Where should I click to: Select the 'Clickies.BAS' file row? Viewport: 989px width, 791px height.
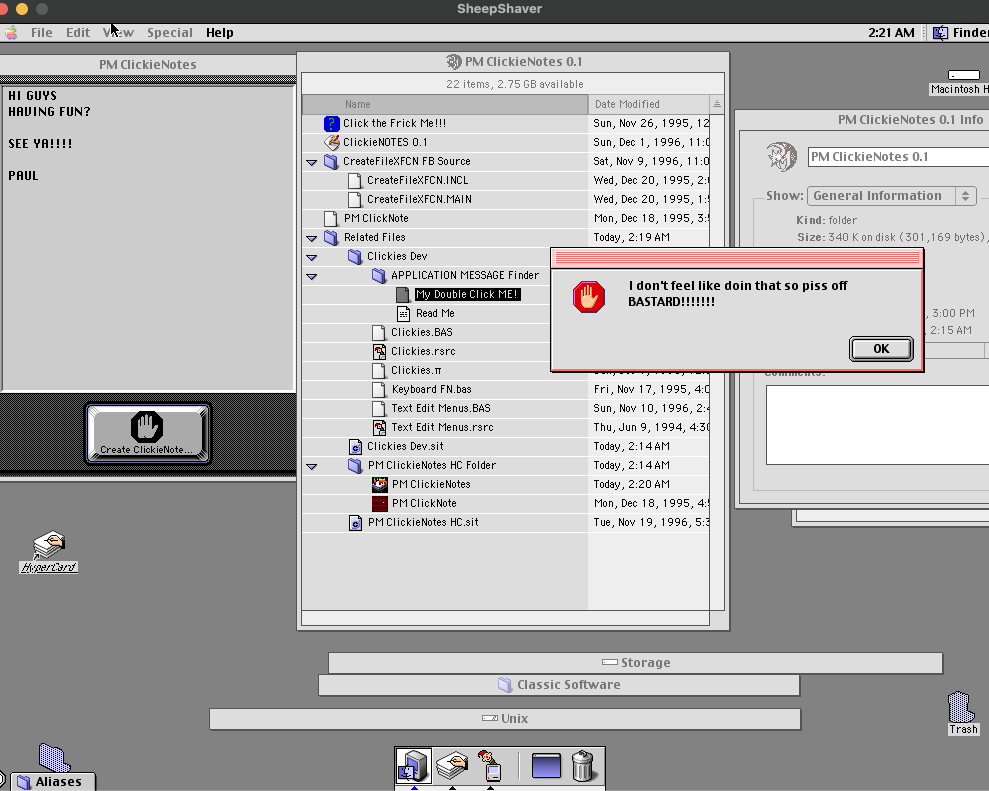point(421,332)
